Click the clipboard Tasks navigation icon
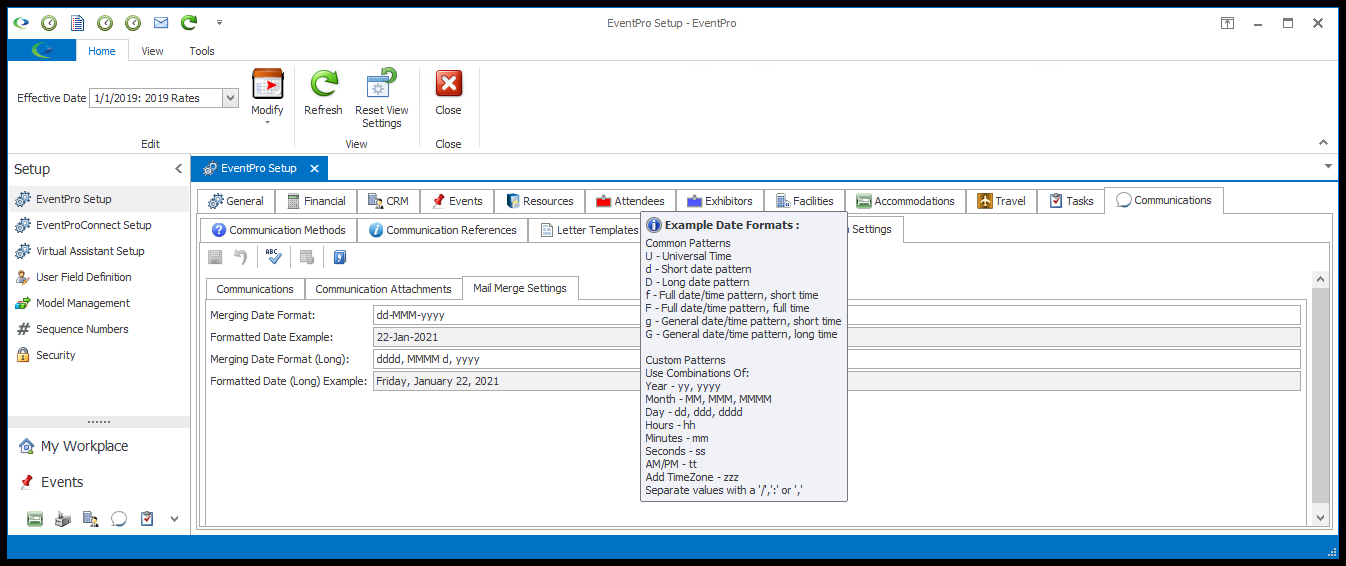The height and width of the screenshot is (566, 1346). click(x=147, y=519)
